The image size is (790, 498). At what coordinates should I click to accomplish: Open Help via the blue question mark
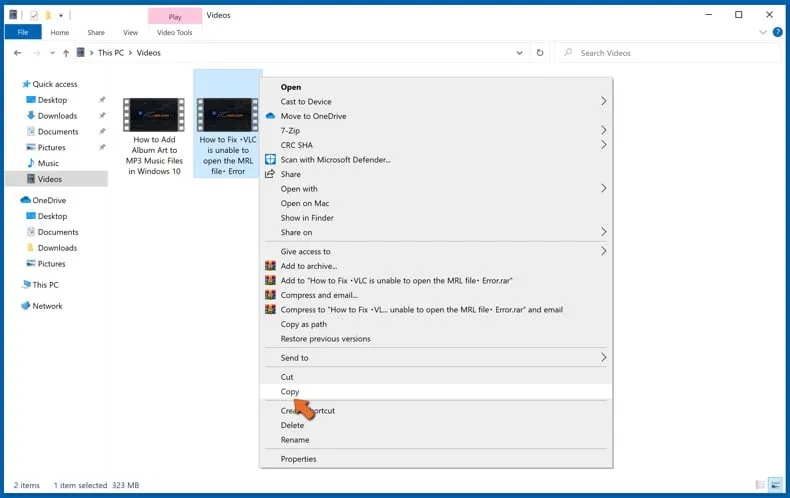point(777,32)
